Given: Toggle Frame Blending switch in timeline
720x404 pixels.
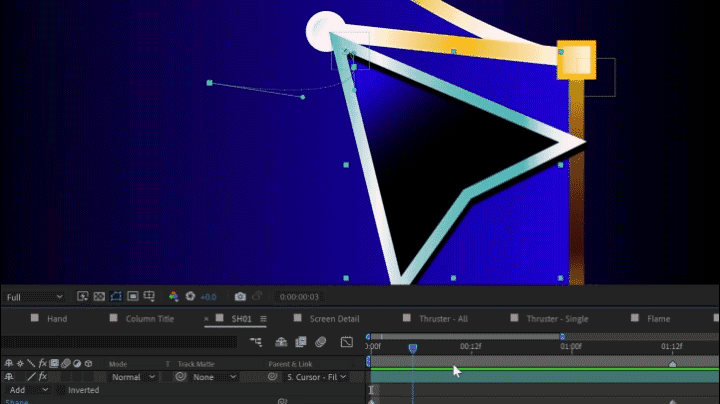Looking at the screenshot, I should [x=301, y=342].
